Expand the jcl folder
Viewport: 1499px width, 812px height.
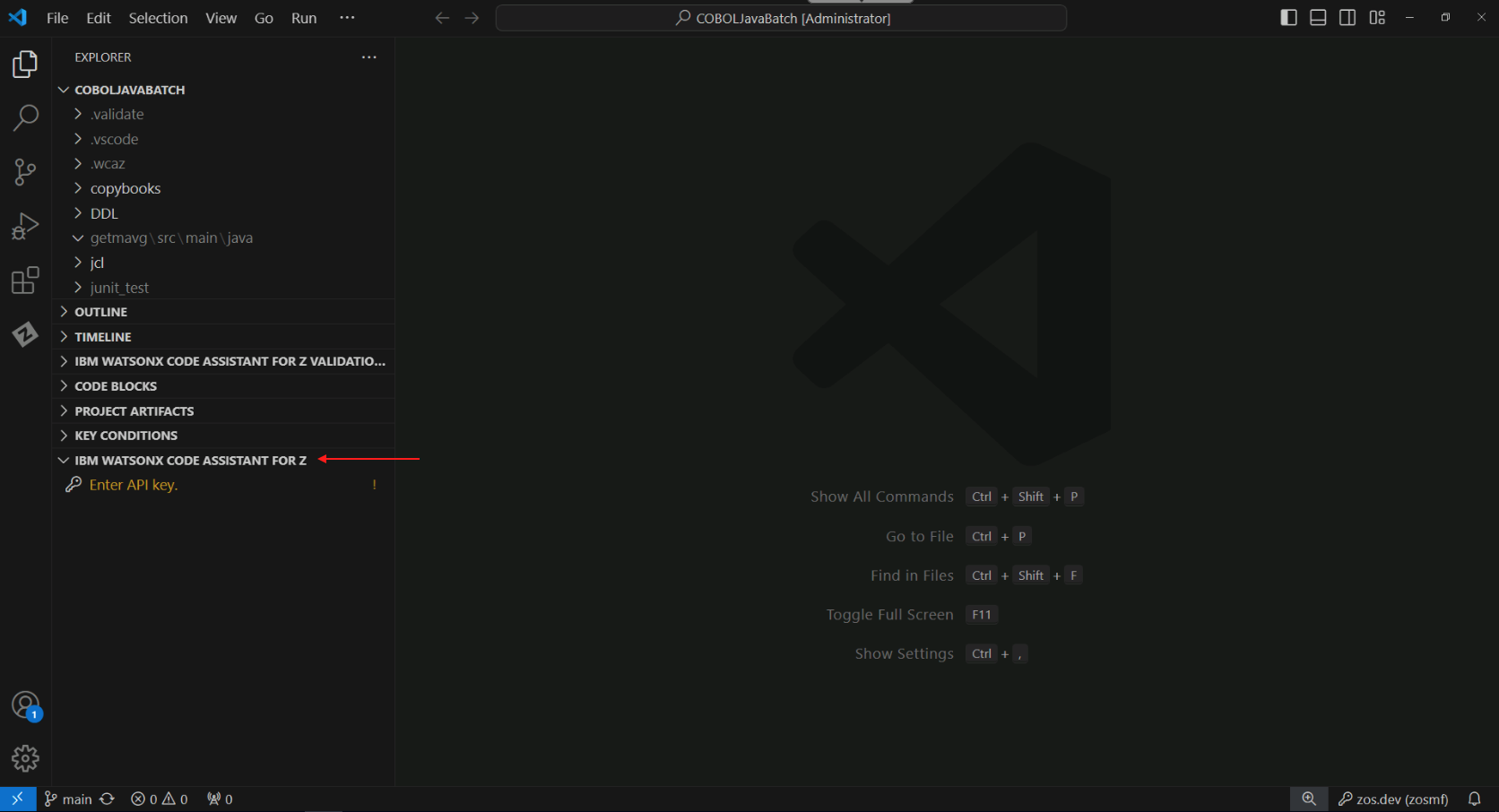pyautogui.click(x=223, y=263)
